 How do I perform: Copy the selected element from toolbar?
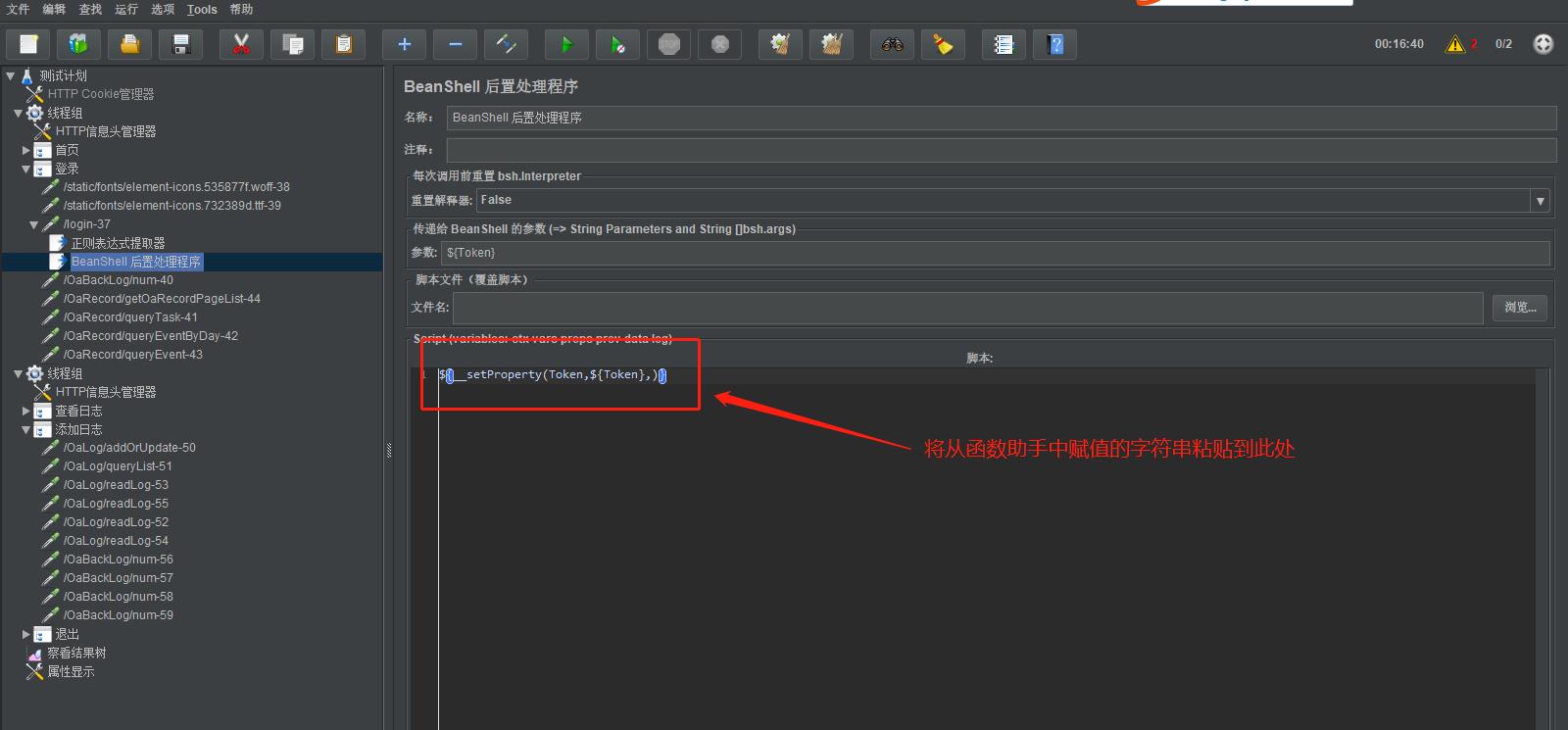pyautogui.click(x=293, y=44)
